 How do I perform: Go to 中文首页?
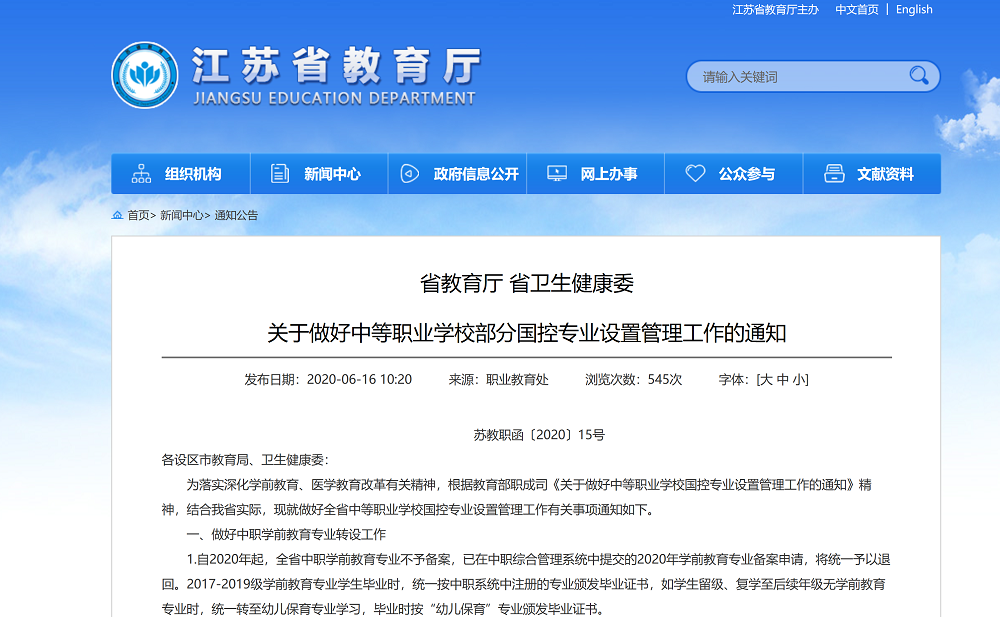(857, 10)
